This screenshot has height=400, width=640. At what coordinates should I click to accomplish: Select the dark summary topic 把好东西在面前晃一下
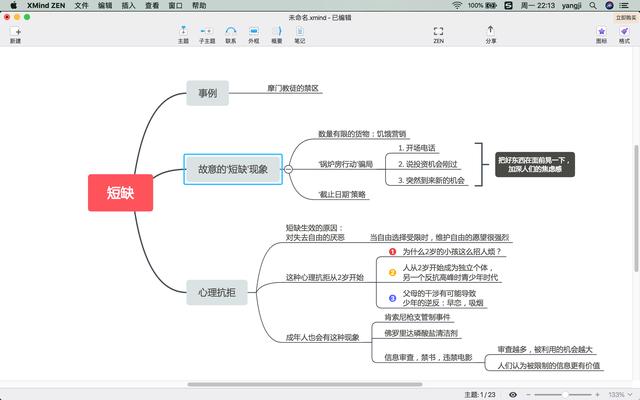pyautogui.click(x=535, y=164)
